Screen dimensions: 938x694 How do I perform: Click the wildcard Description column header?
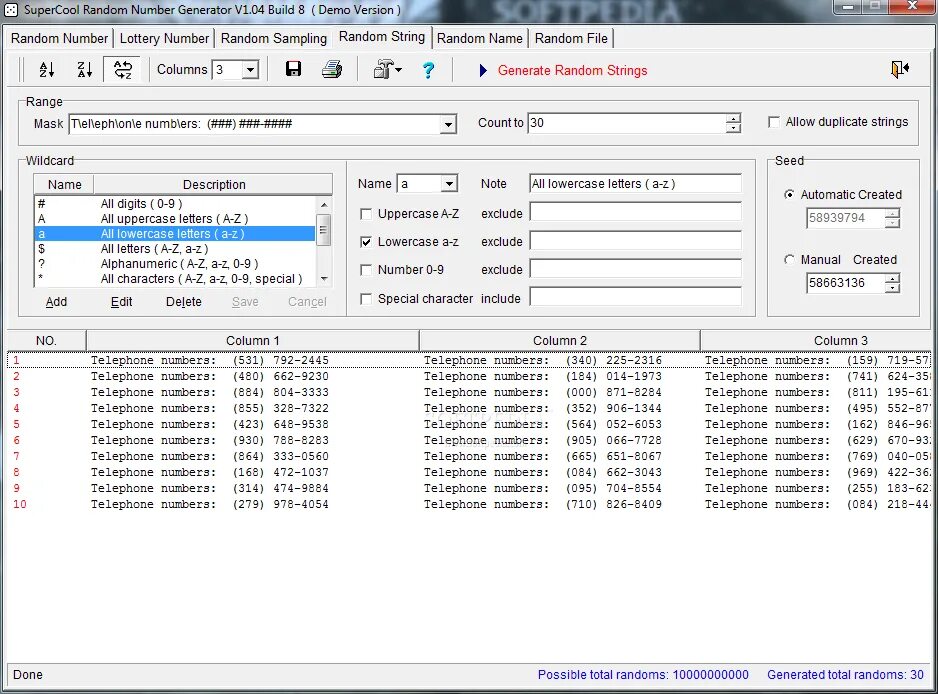tap(214, 184)
